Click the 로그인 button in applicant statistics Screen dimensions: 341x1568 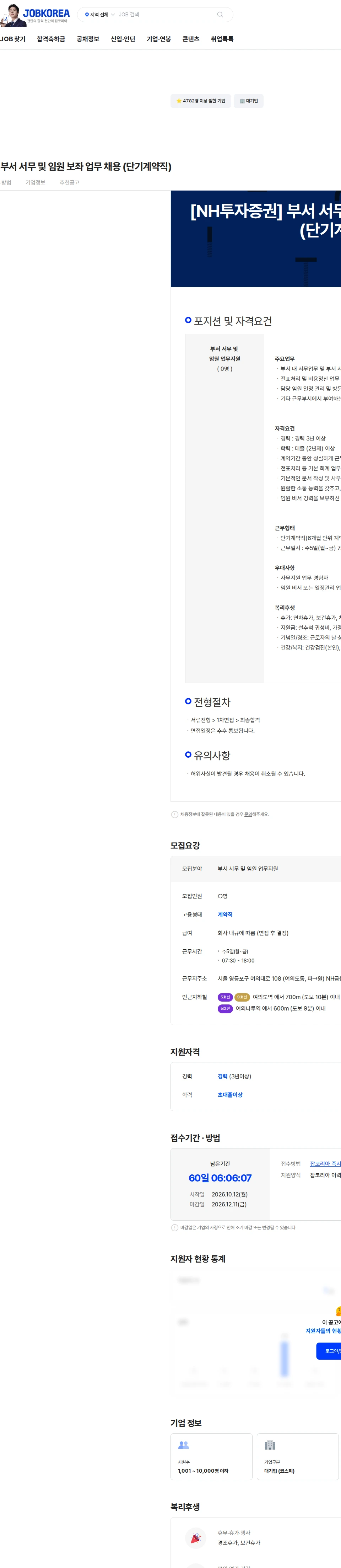point(329,1351)
